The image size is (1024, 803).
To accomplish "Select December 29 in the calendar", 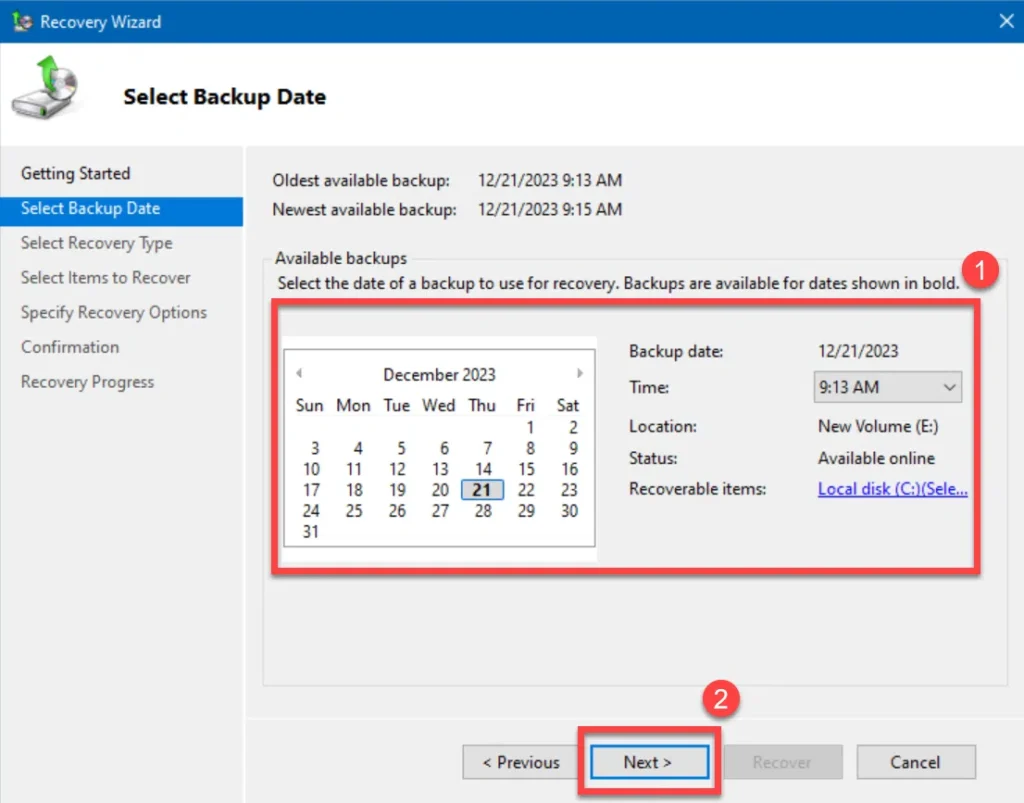I will [526, 511].
